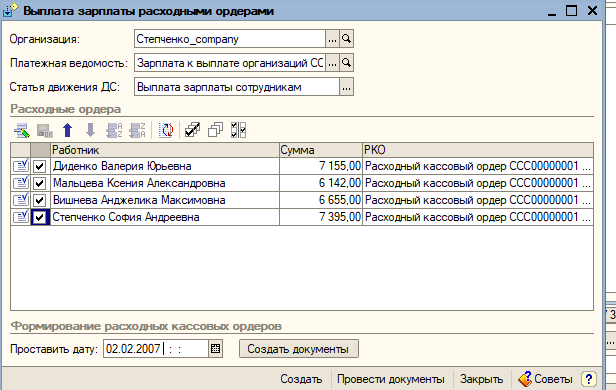The height and width of the screenshot is (390, 616).
Task: Click РКО cell in Мальцева row
Action: 478,183
